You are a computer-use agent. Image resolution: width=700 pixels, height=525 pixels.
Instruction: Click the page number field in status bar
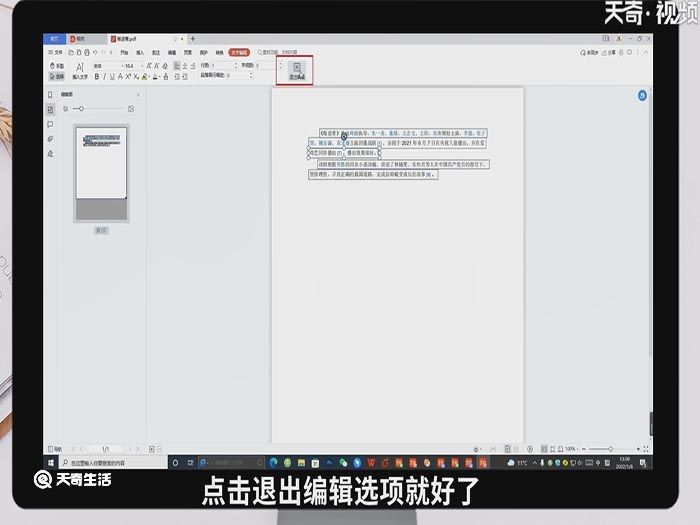[105, 449]
